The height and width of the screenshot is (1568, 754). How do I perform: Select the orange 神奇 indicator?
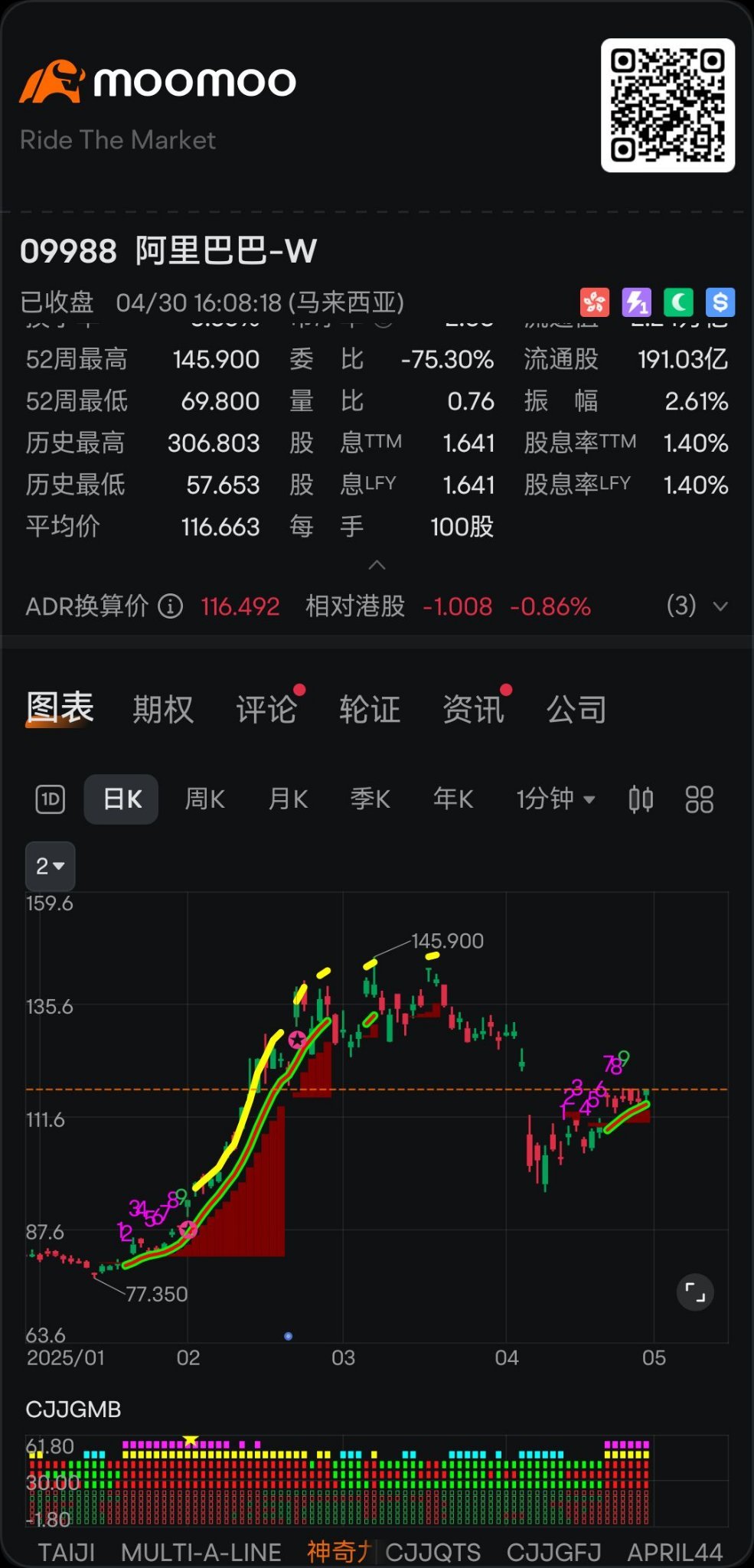pos(338,1553)
